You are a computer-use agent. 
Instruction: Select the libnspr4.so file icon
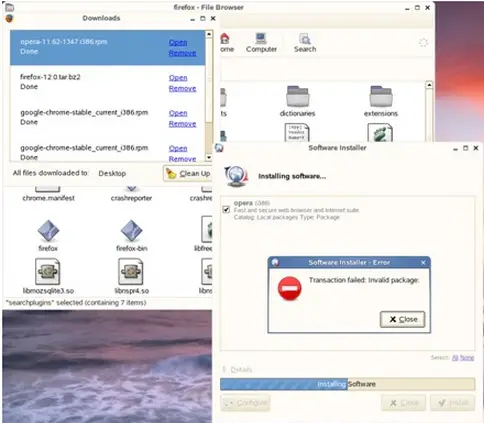click(131, 276)
